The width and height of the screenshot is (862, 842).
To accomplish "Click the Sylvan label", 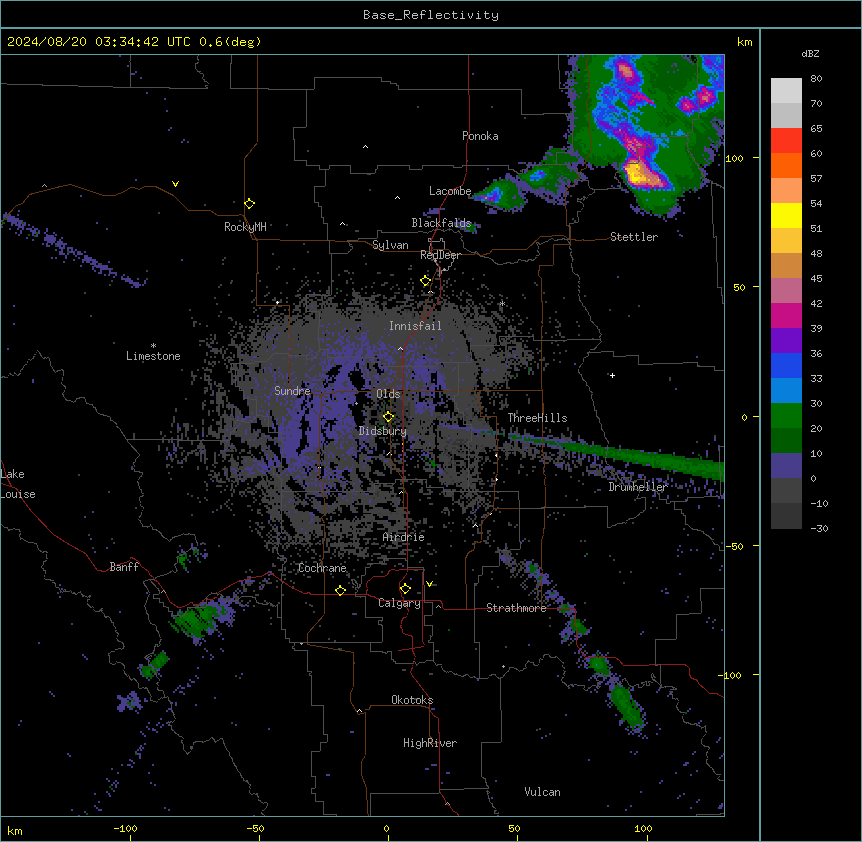I will [390, 245].
